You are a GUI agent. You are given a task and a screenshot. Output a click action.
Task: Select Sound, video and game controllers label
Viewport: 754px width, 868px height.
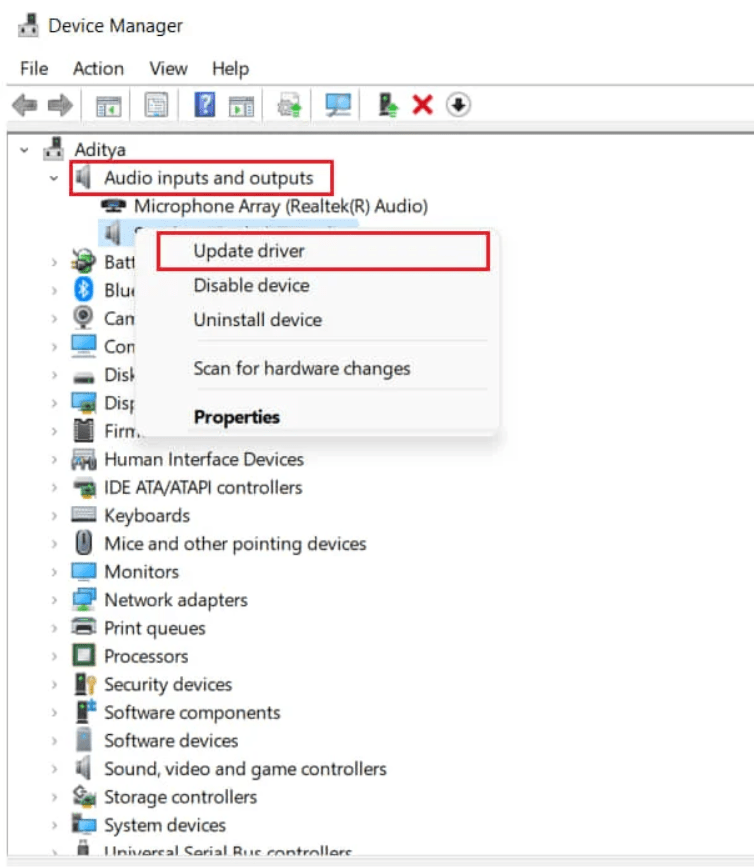coord(245,769)
